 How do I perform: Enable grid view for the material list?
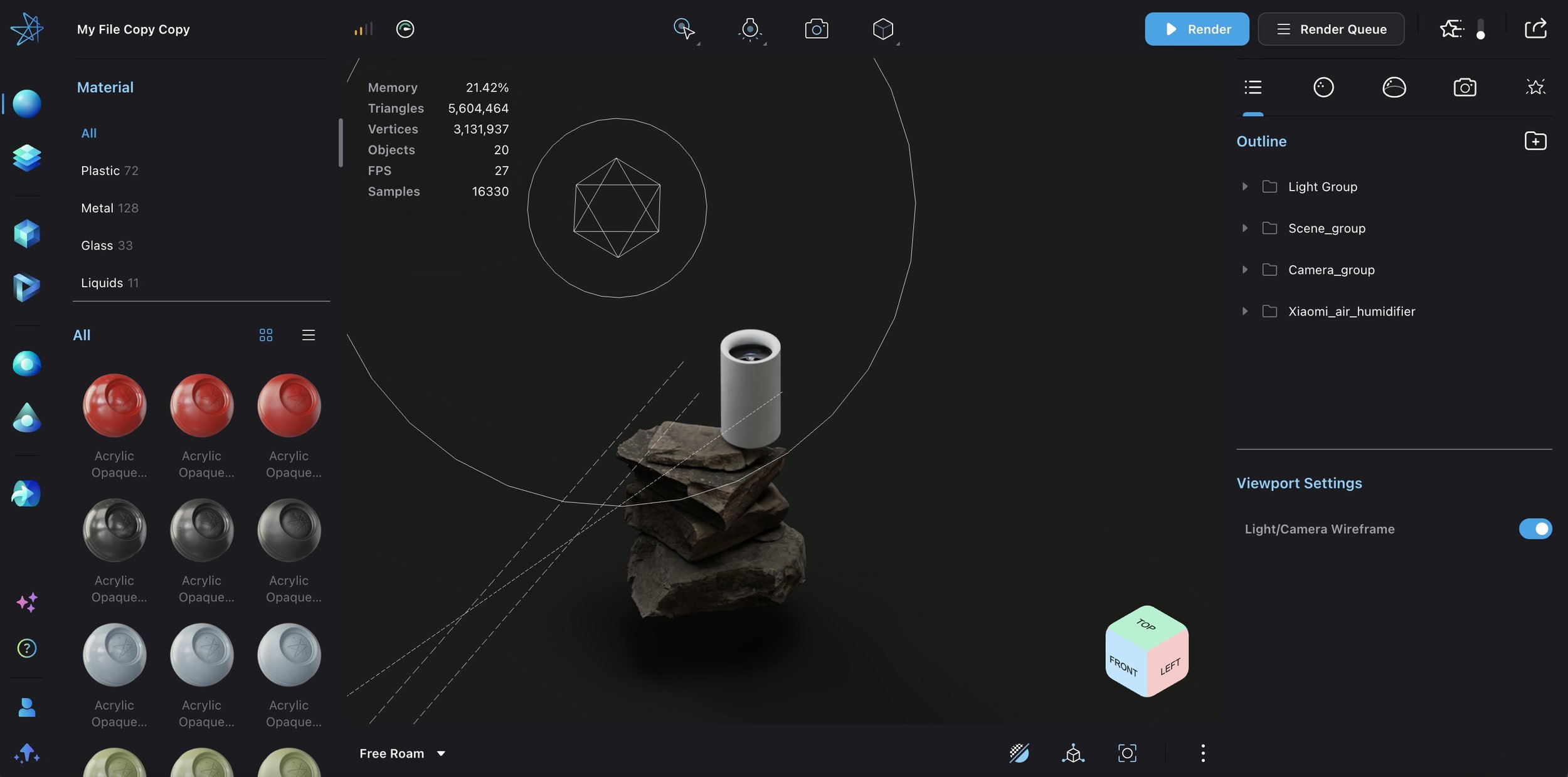[266, 335]
